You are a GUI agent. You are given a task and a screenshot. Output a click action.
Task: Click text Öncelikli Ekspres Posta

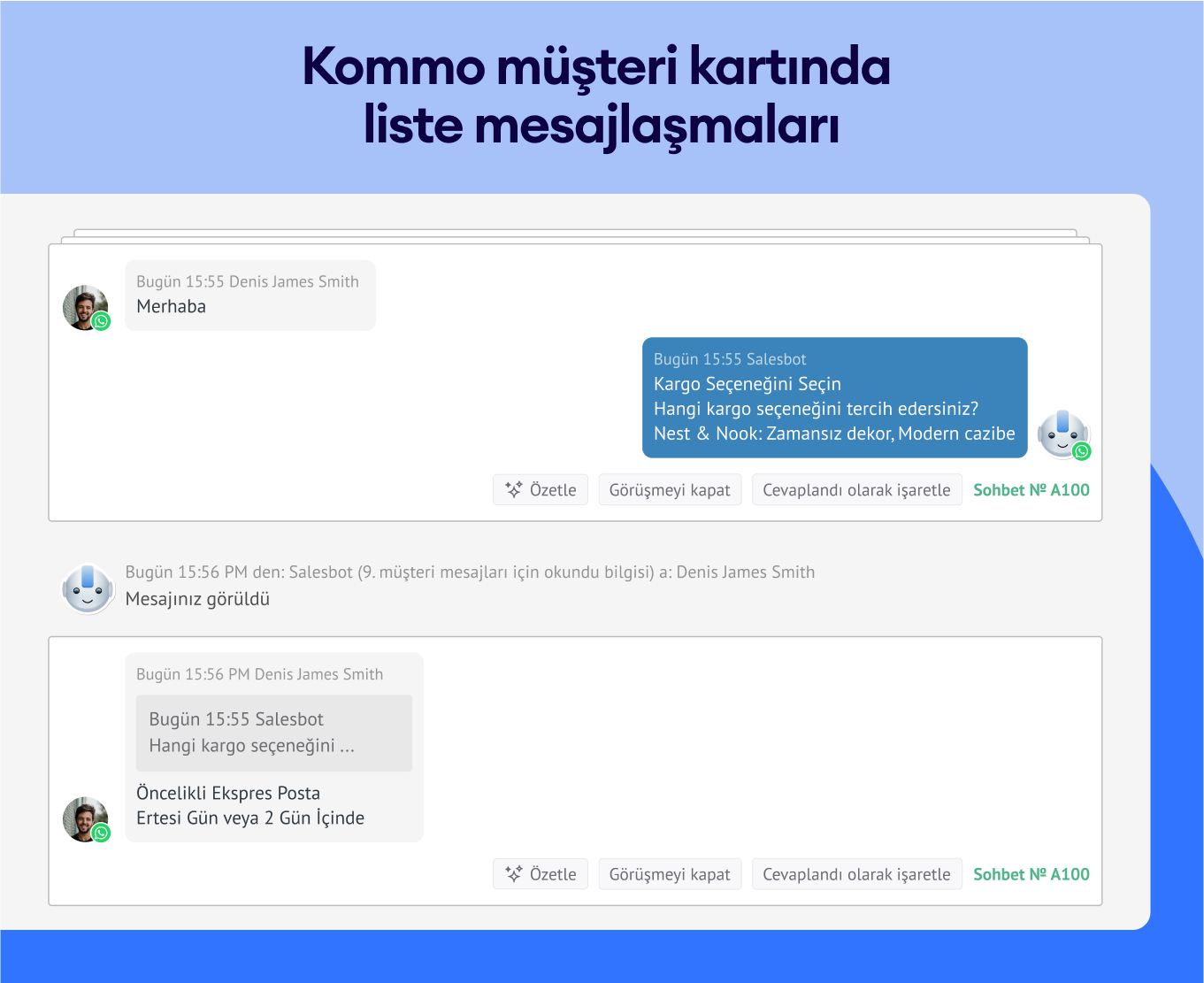click(228, 793)
